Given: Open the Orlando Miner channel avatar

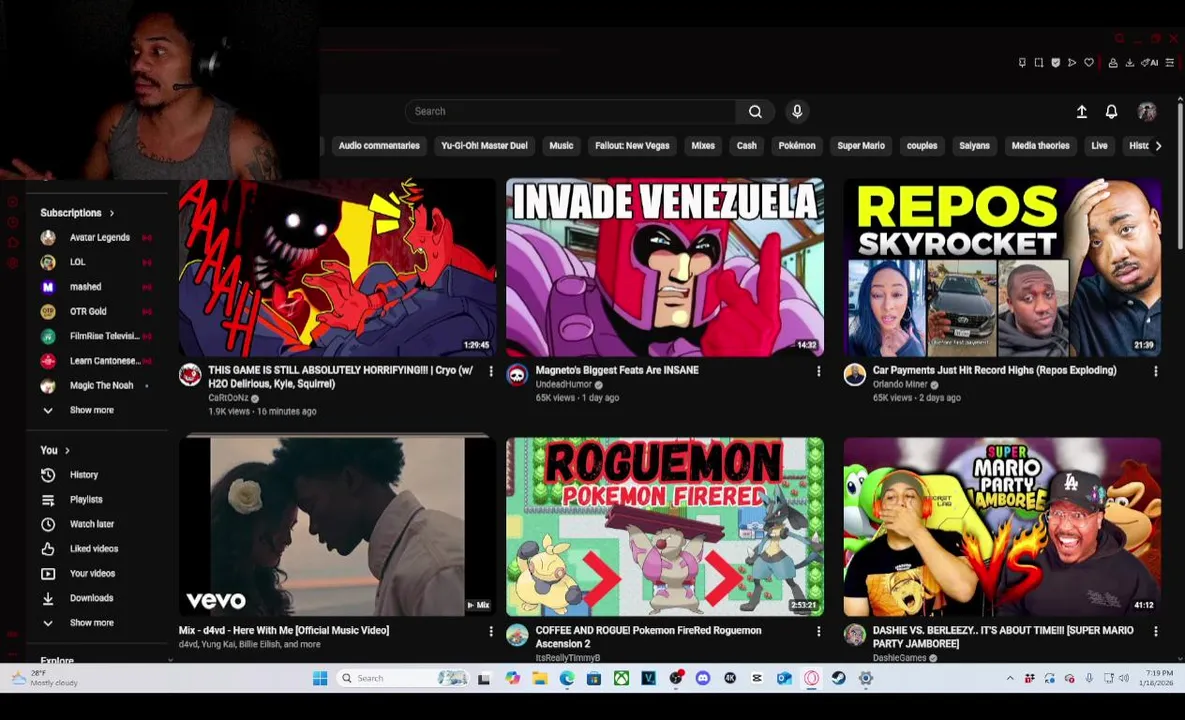Looking at the screenshot, I should [855, 374].
